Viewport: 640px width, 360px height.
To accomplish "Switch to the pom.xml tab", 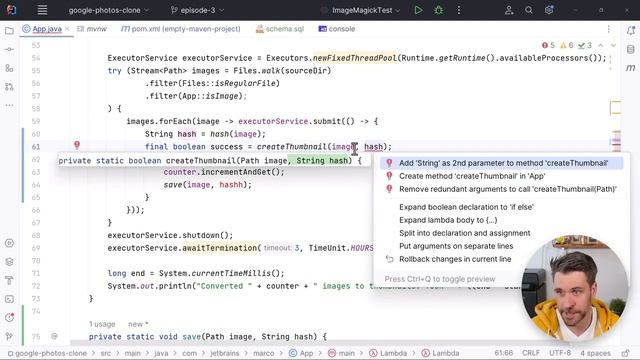I will [181, 29].
